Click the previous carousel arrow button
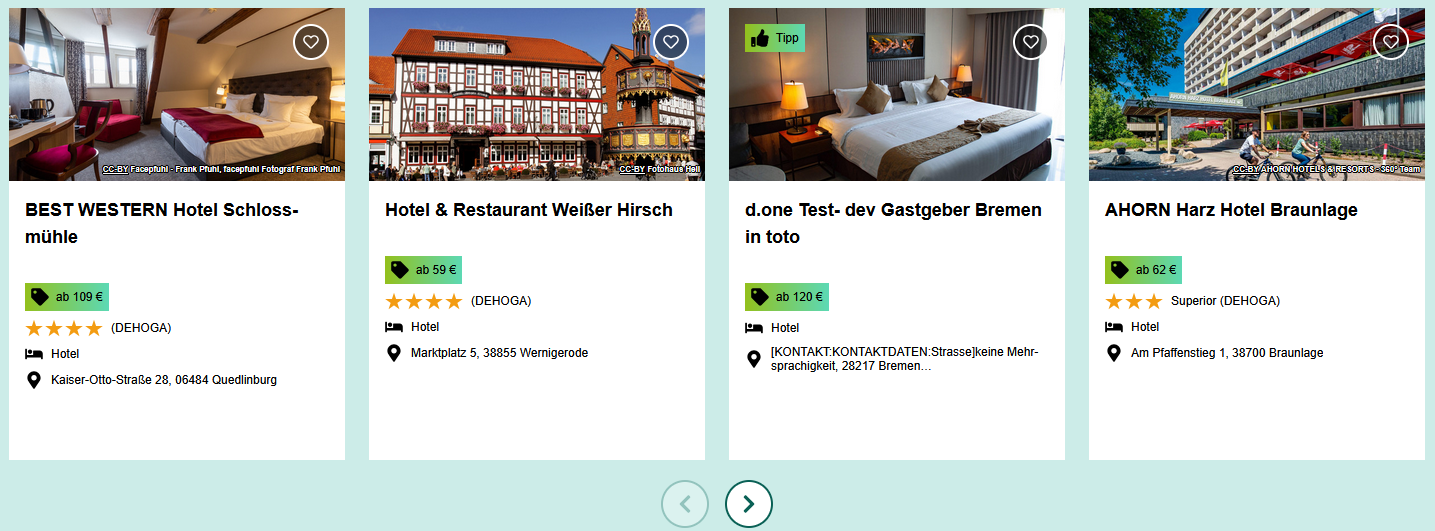Screen dimensions: 1435x531 click(x=685, y=504)
